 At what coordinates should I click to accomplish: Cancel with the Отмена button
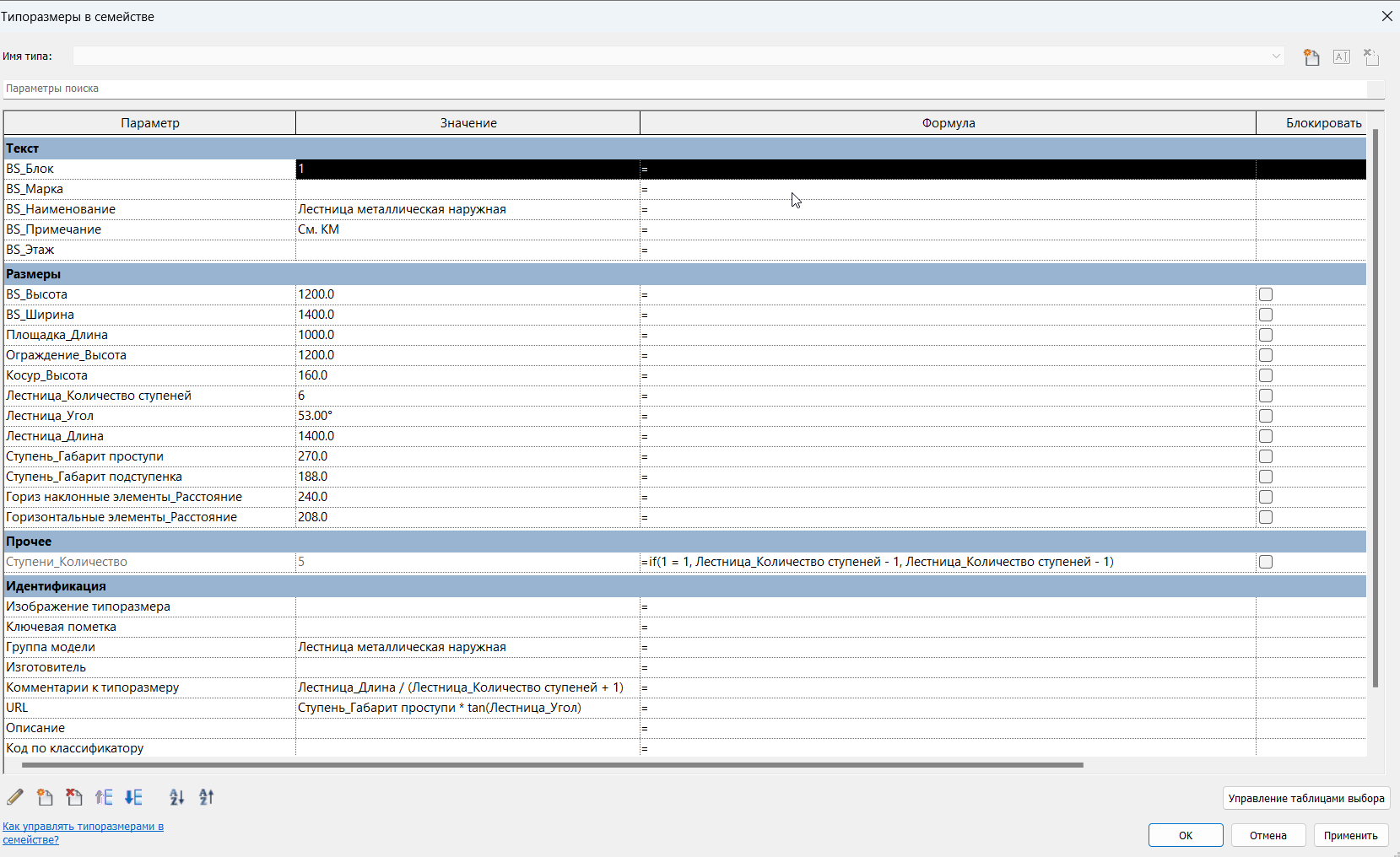click(x=1268, y=835)
